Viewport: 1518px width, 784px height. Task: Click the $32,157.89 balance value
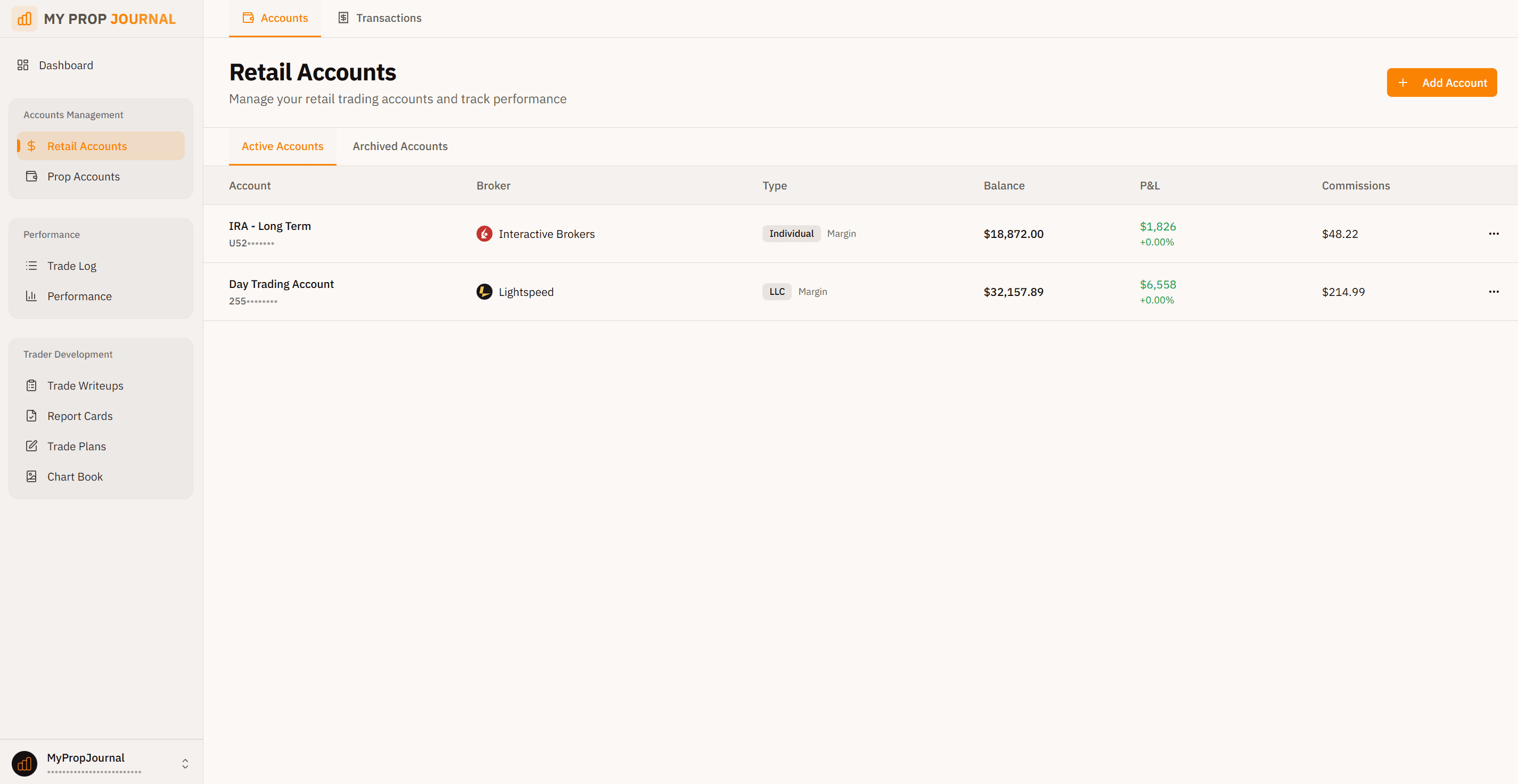(x=1014, y=292)
